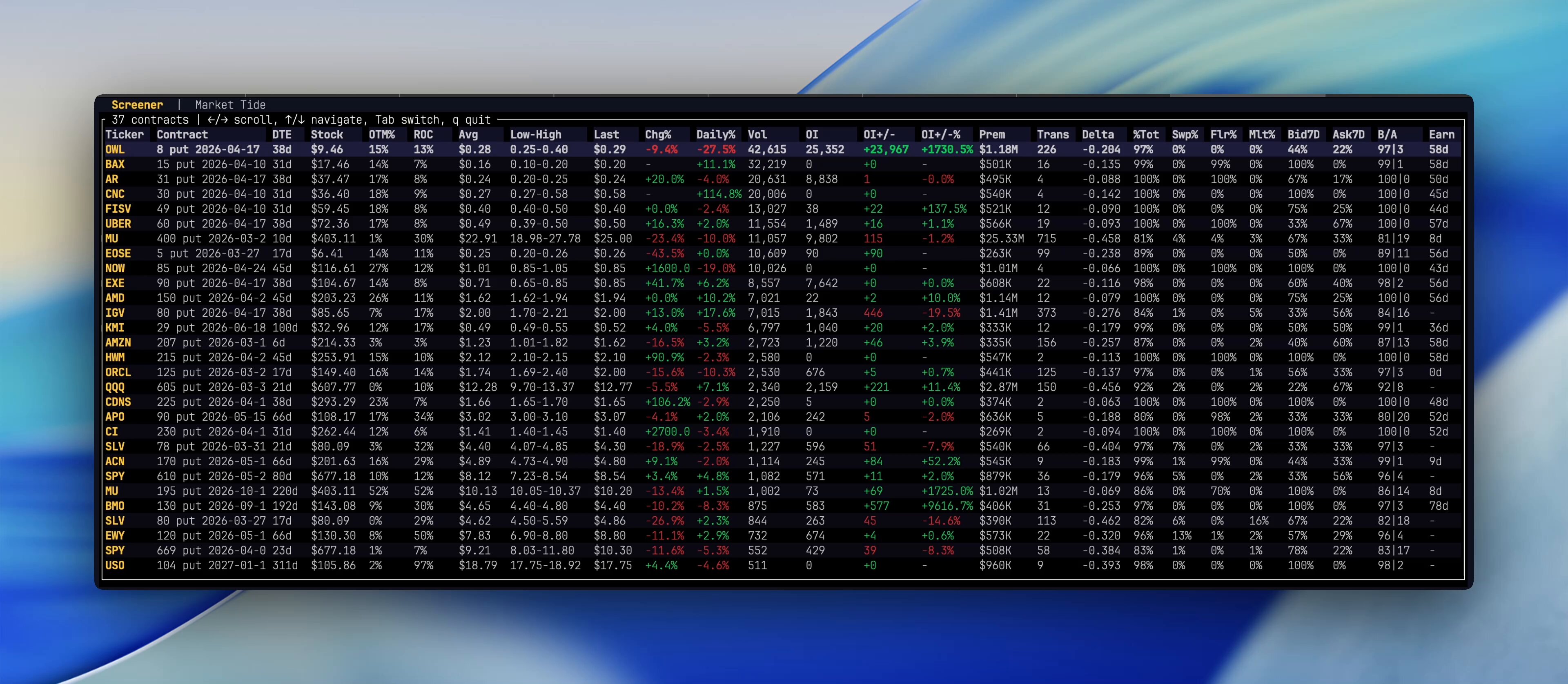Click the UBER ticker

tap(118, 224)
